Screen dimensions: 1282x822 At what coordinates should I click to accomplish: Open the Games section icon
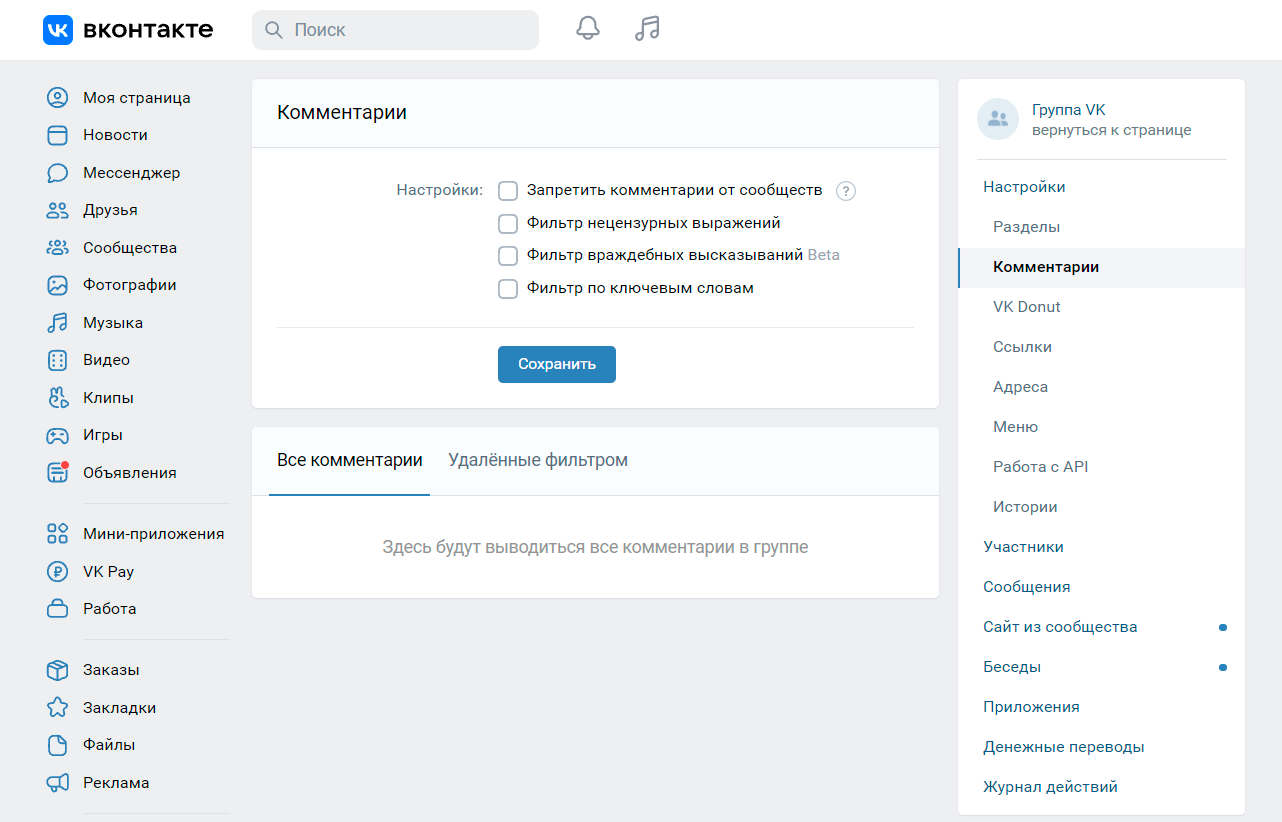pos(58,435)
